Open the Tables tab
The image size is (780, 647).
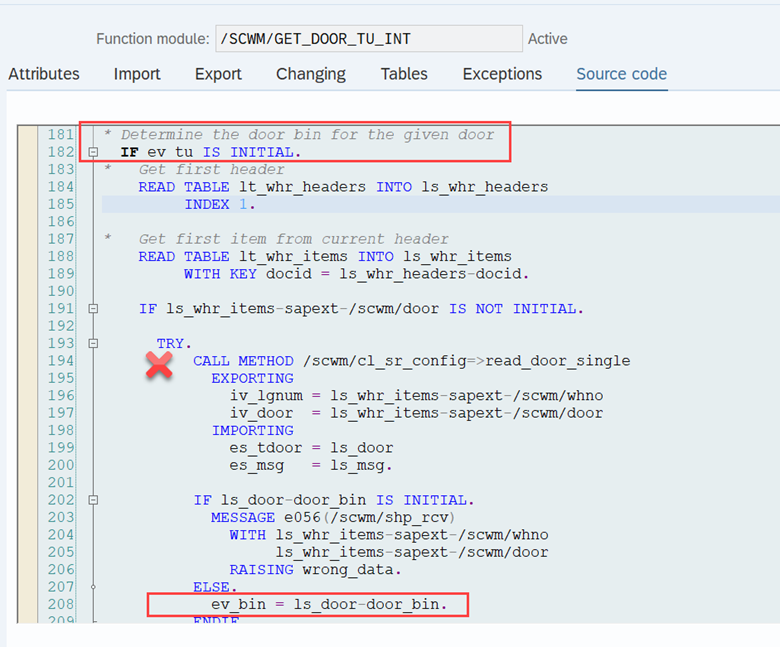(x=404, y=74)
